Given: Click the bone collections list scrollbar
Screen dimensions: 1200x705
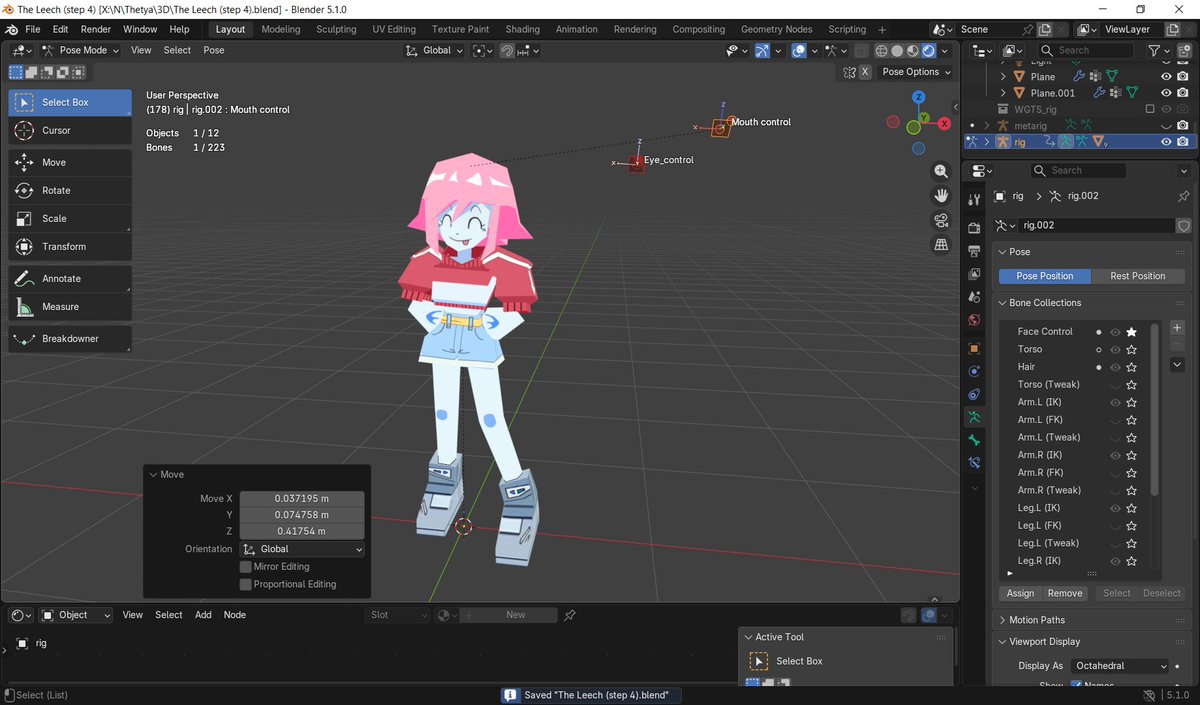Looking at the screenshot, I should click(1155, 410).
